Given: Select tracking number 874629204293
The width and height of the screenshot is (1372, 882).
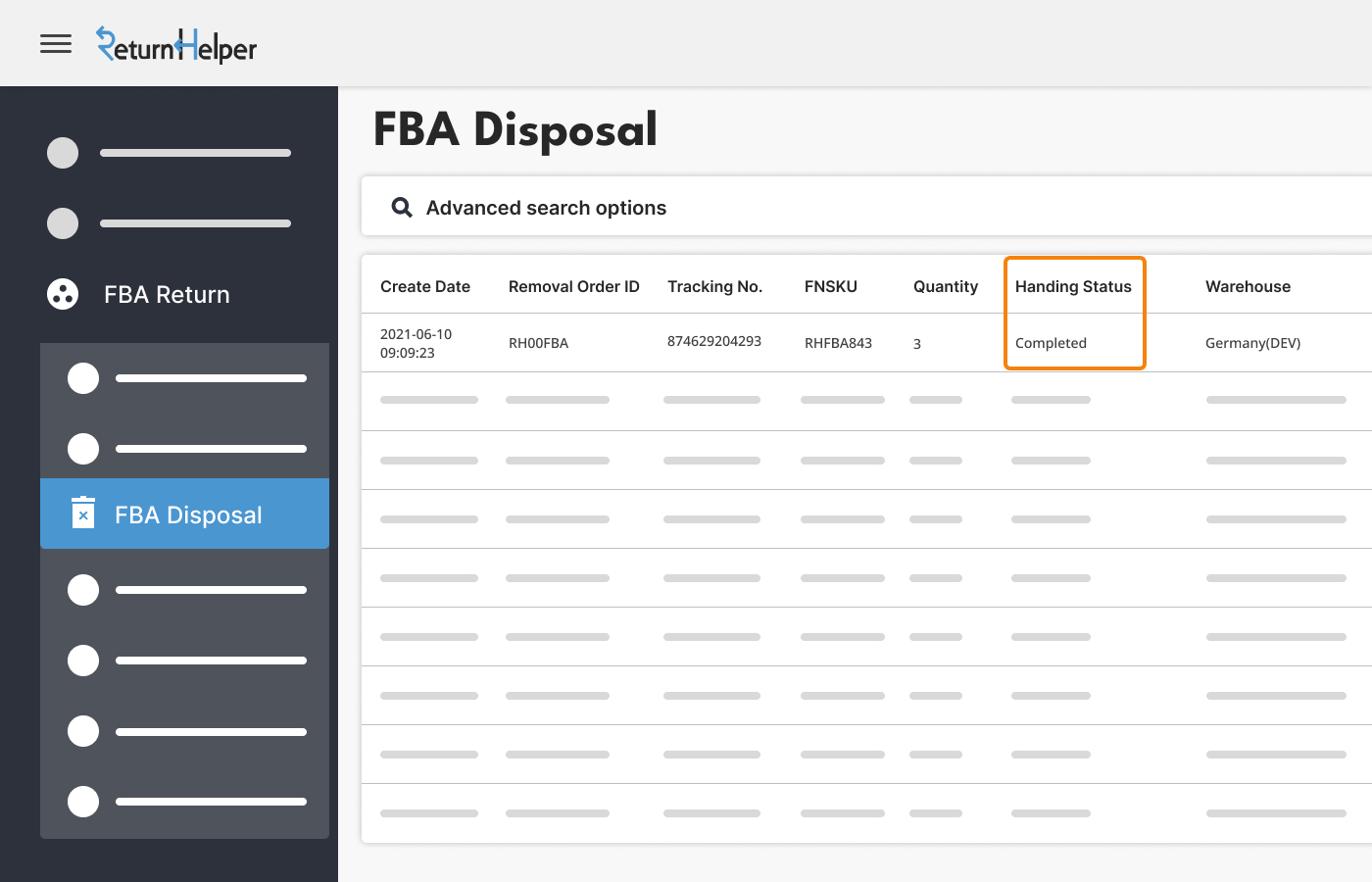Looking at the screenshot, I should point(714,342).
